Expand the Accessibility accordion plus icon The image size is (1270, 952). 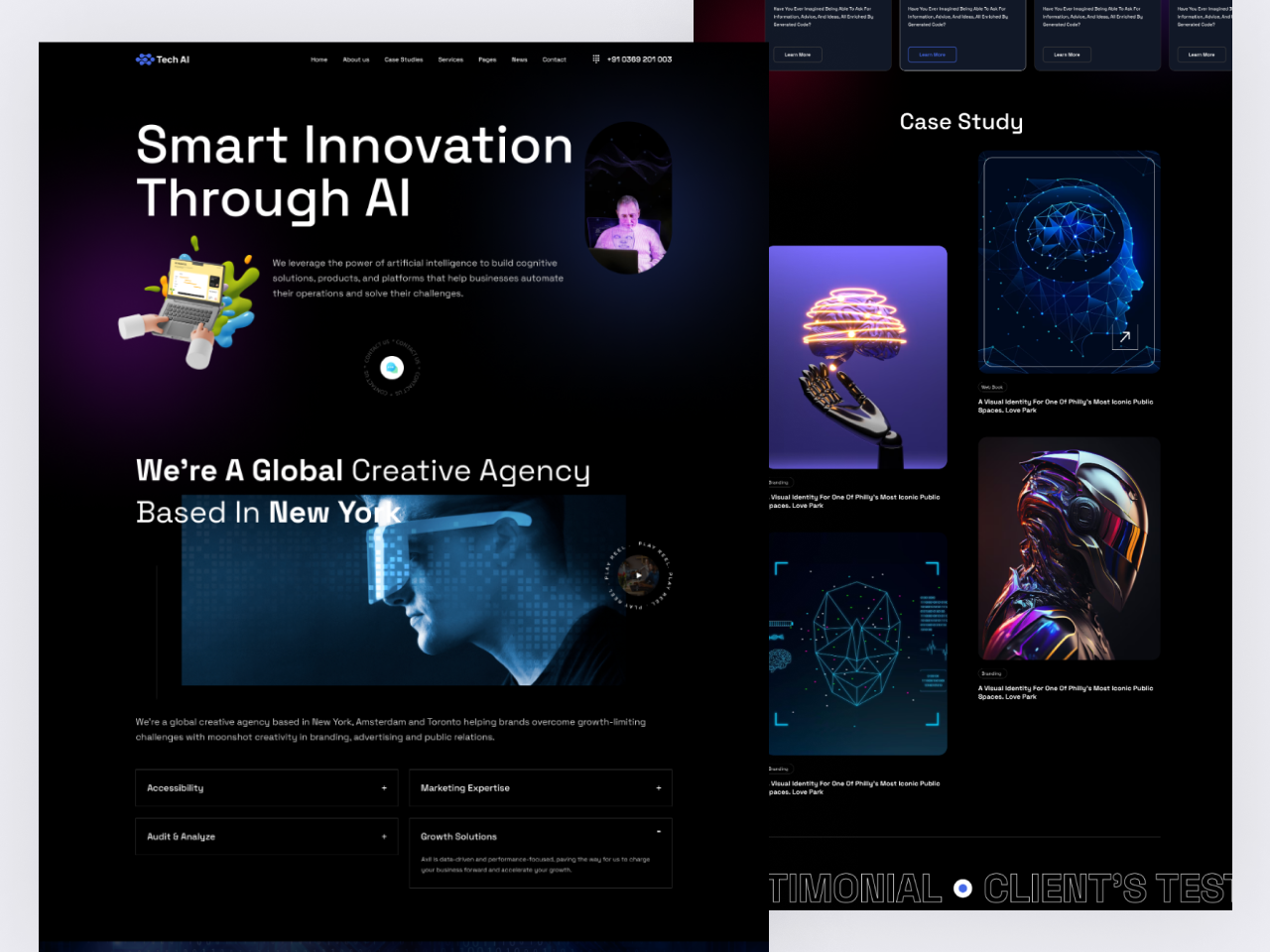[384, 788]
